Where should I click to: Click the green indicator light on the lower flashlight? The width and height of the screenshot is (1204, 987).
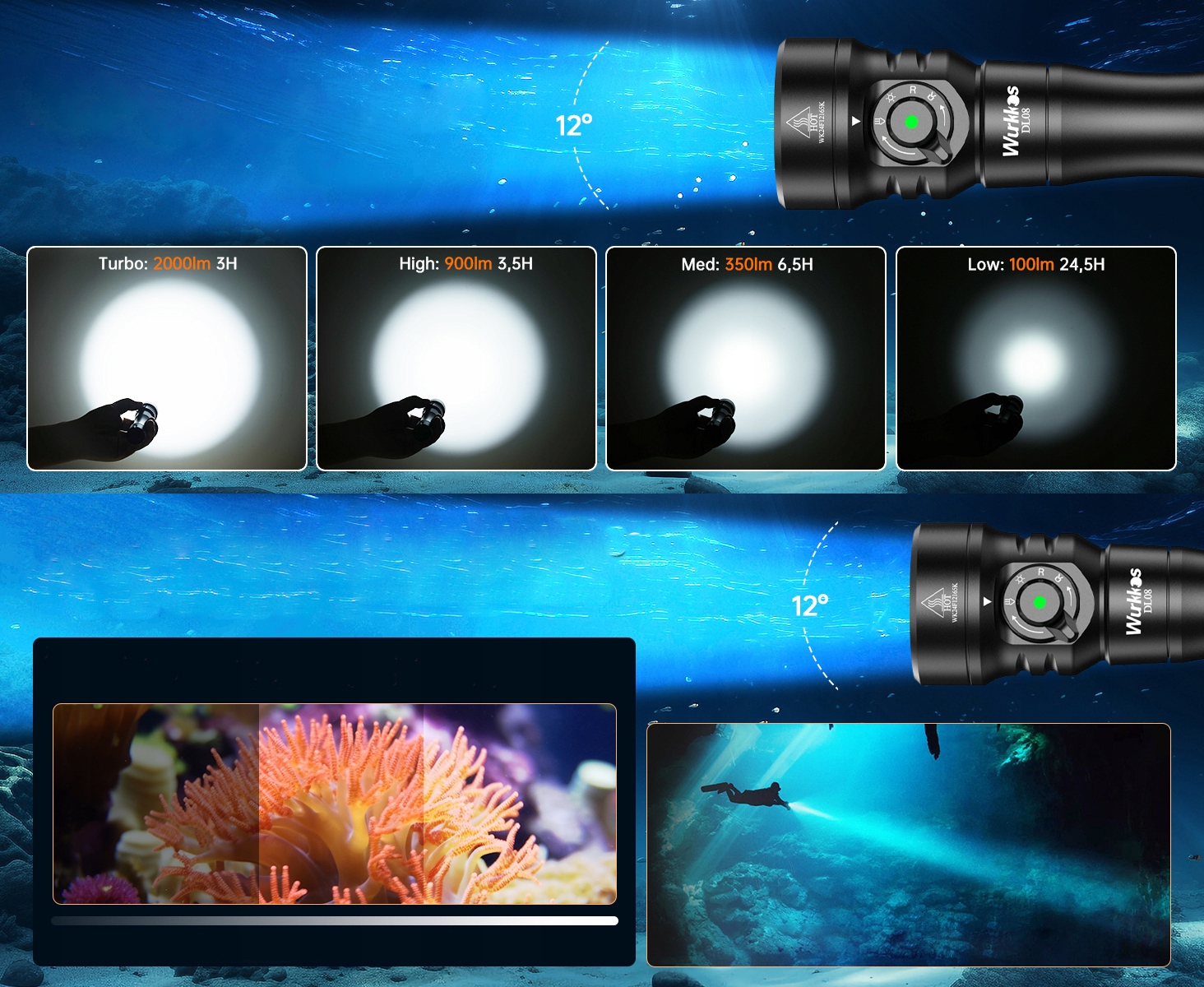(1040, 602)
